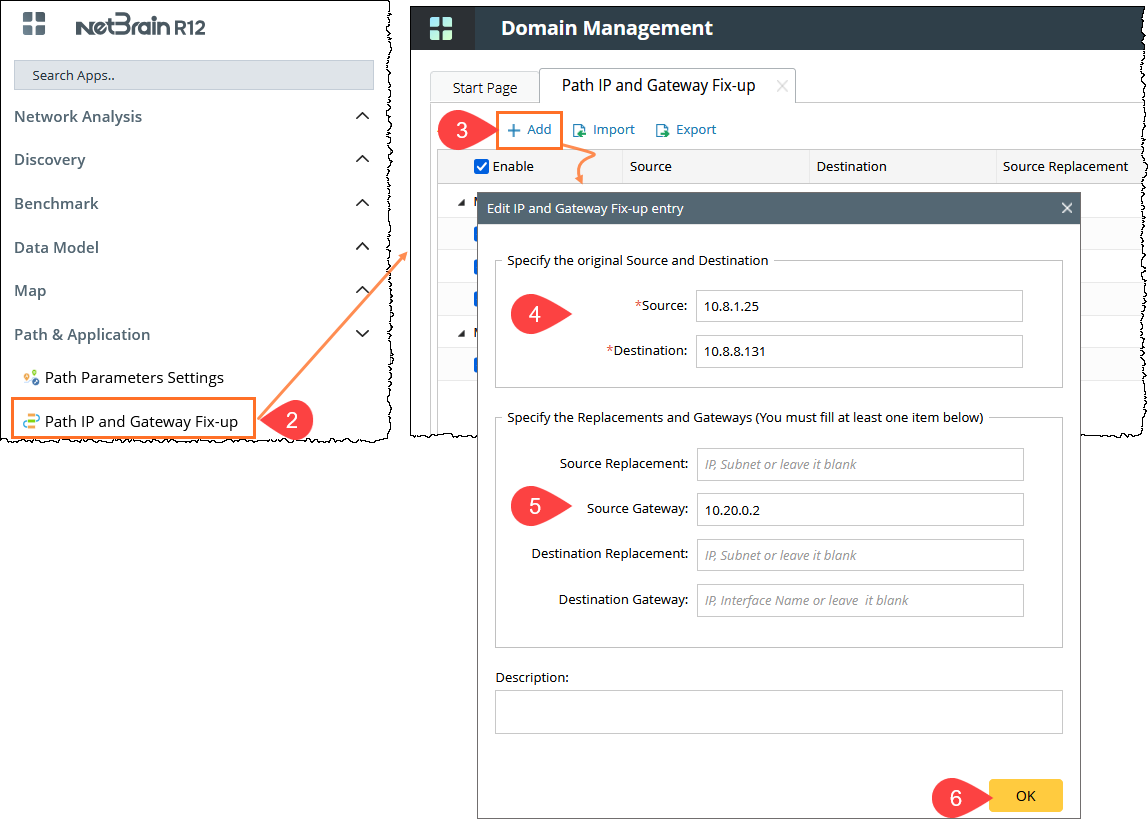The height and width of the screenshot is (819, 1148).
Task: Click the Destination field with 10.8.8.131
Action: coord(859,351)
